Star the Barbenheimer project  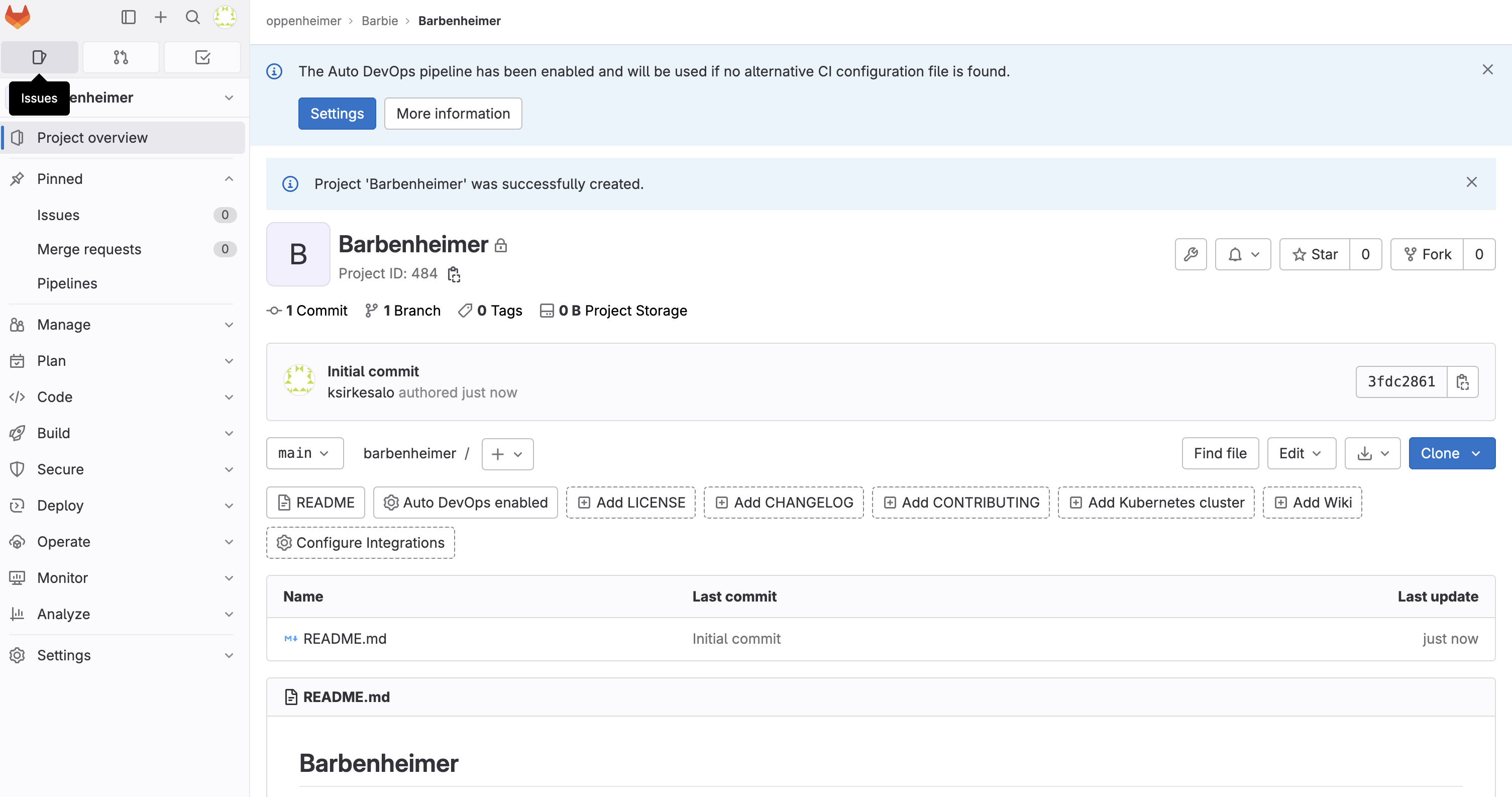tap(1315, 254)
